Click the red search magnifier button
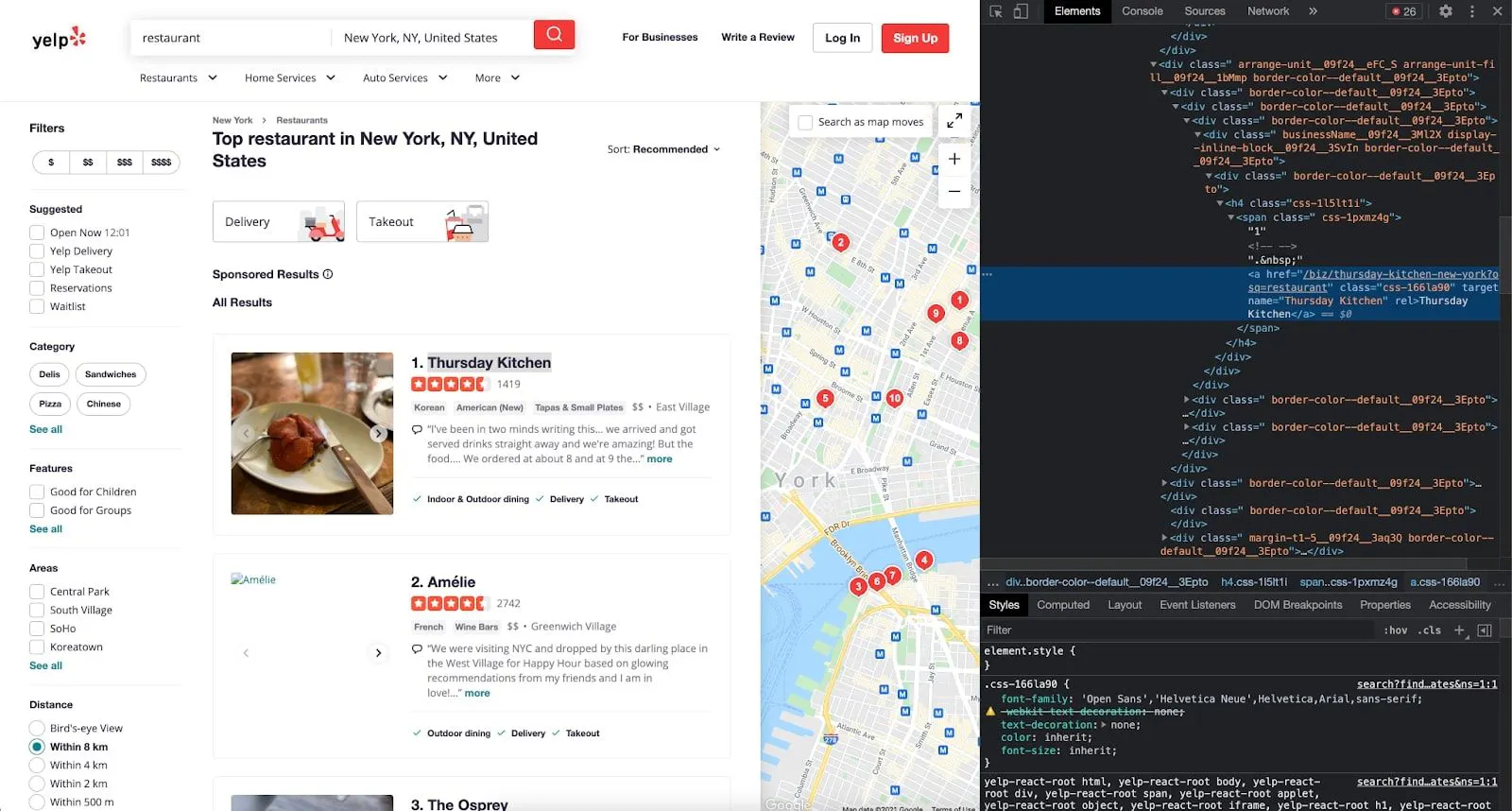The height and width of the screenshot is (811, 1512). pyautogui.click(x=554, y=35)
